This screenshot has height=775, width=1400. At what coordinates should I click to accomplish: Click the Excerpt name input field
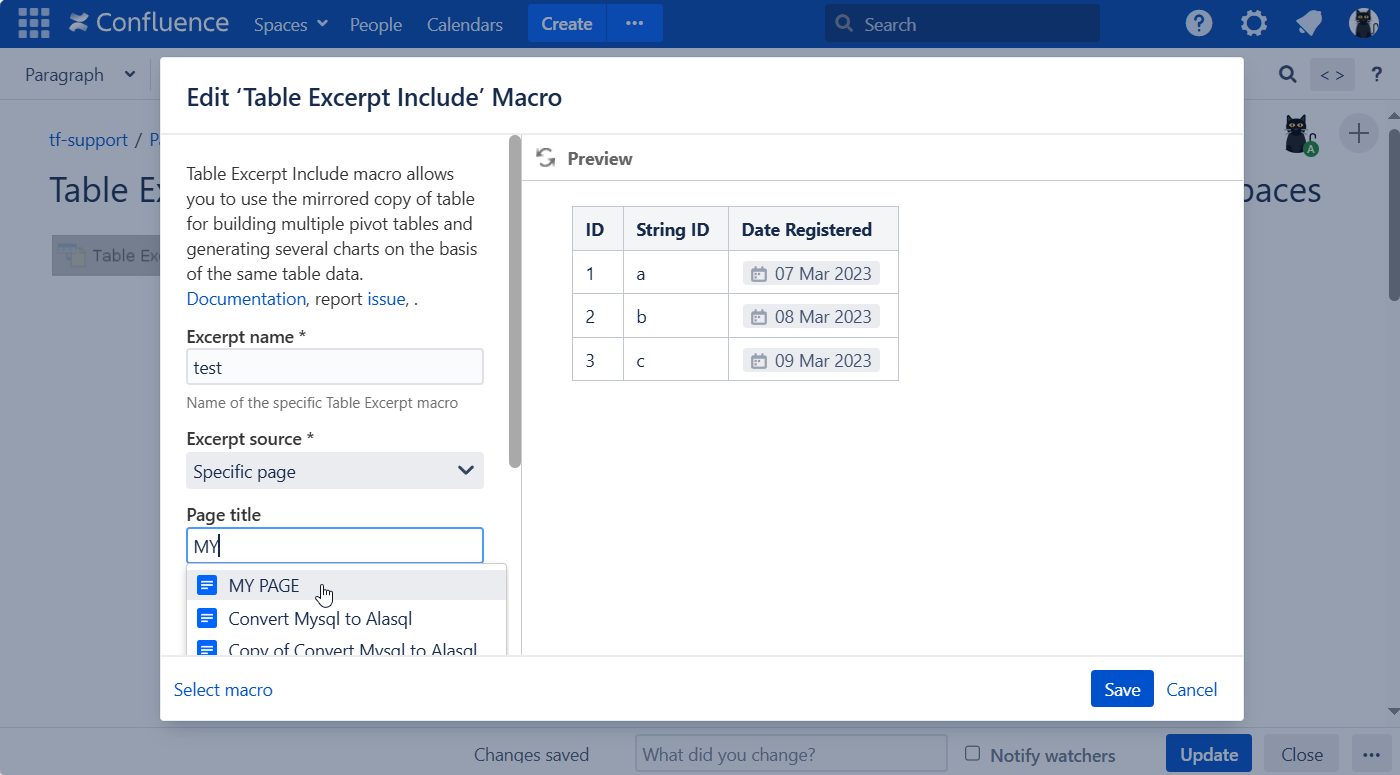pos(335,367)
